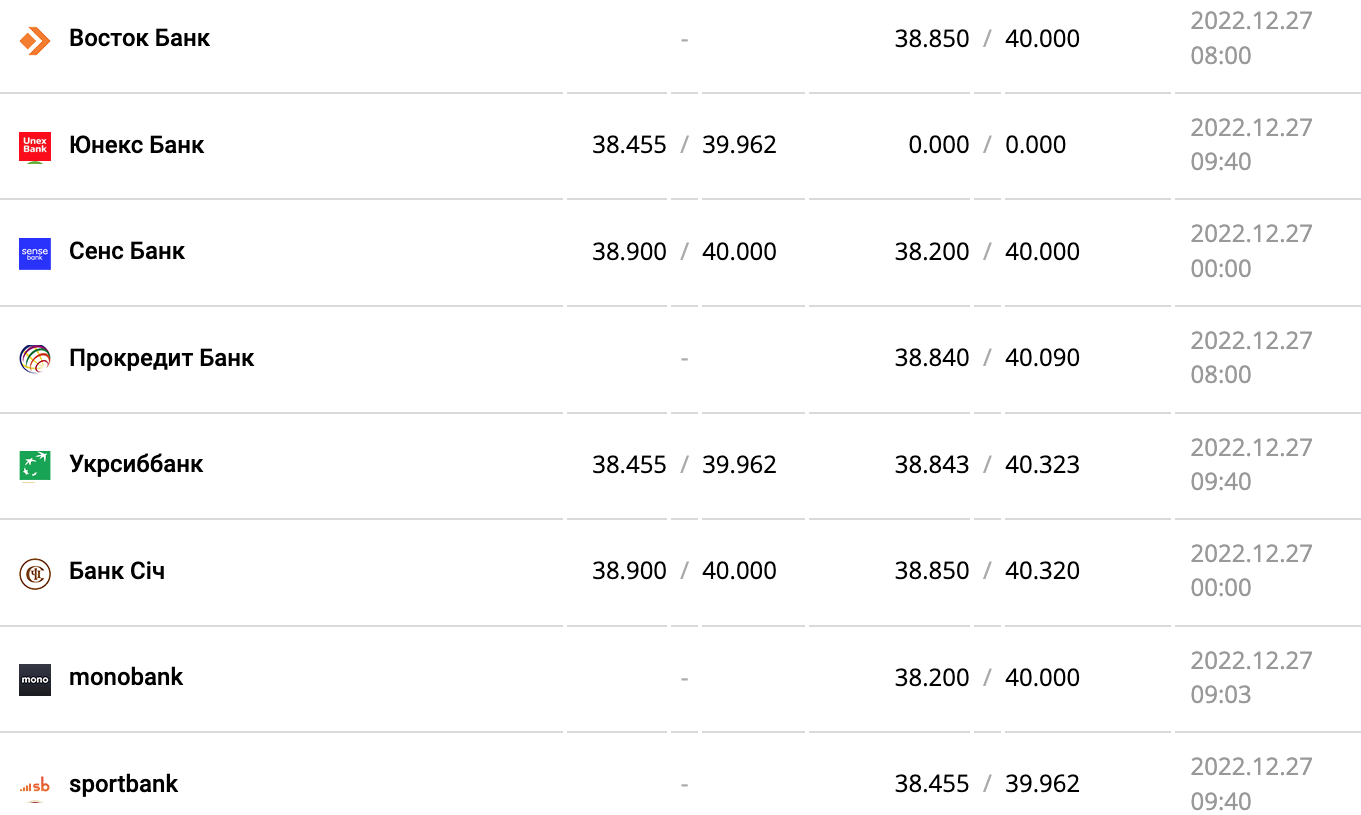Image resolution: width=1361 pixels, height=815 pixels.
Task: Click the Банк Січ round emblem logo
Action: click(x=35, y=573)
